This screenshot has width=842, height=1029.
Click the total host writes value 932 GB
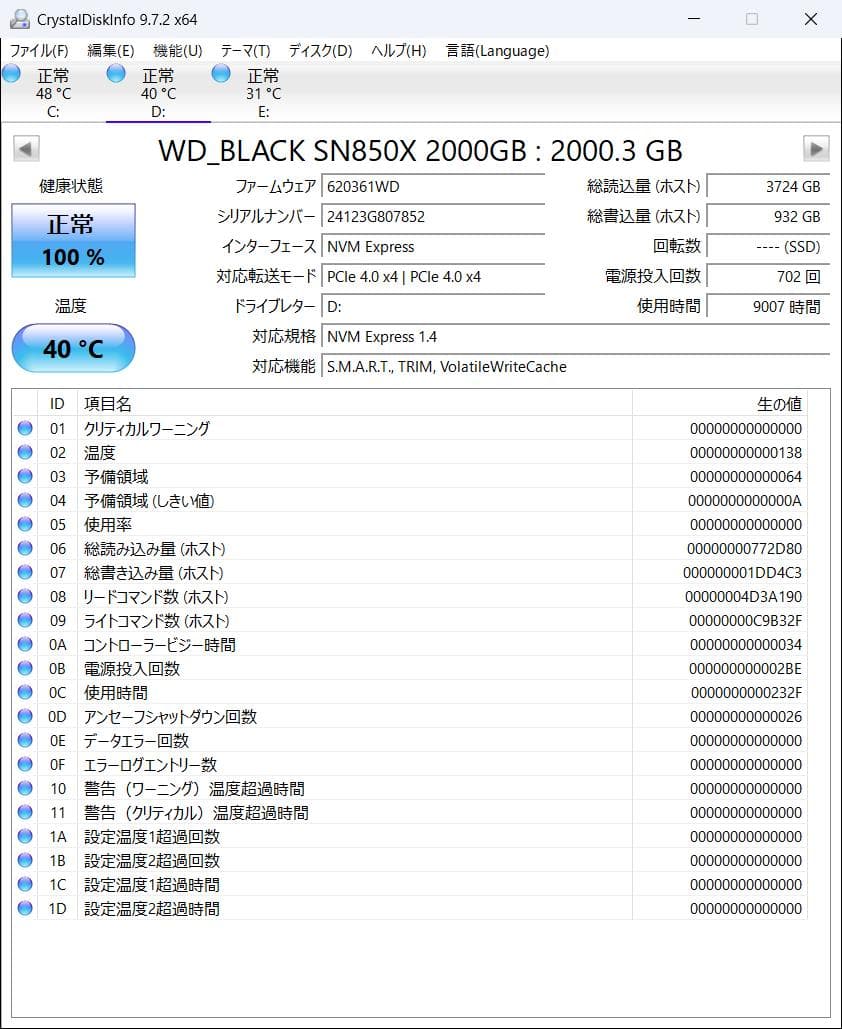click(x=768, y=217)
